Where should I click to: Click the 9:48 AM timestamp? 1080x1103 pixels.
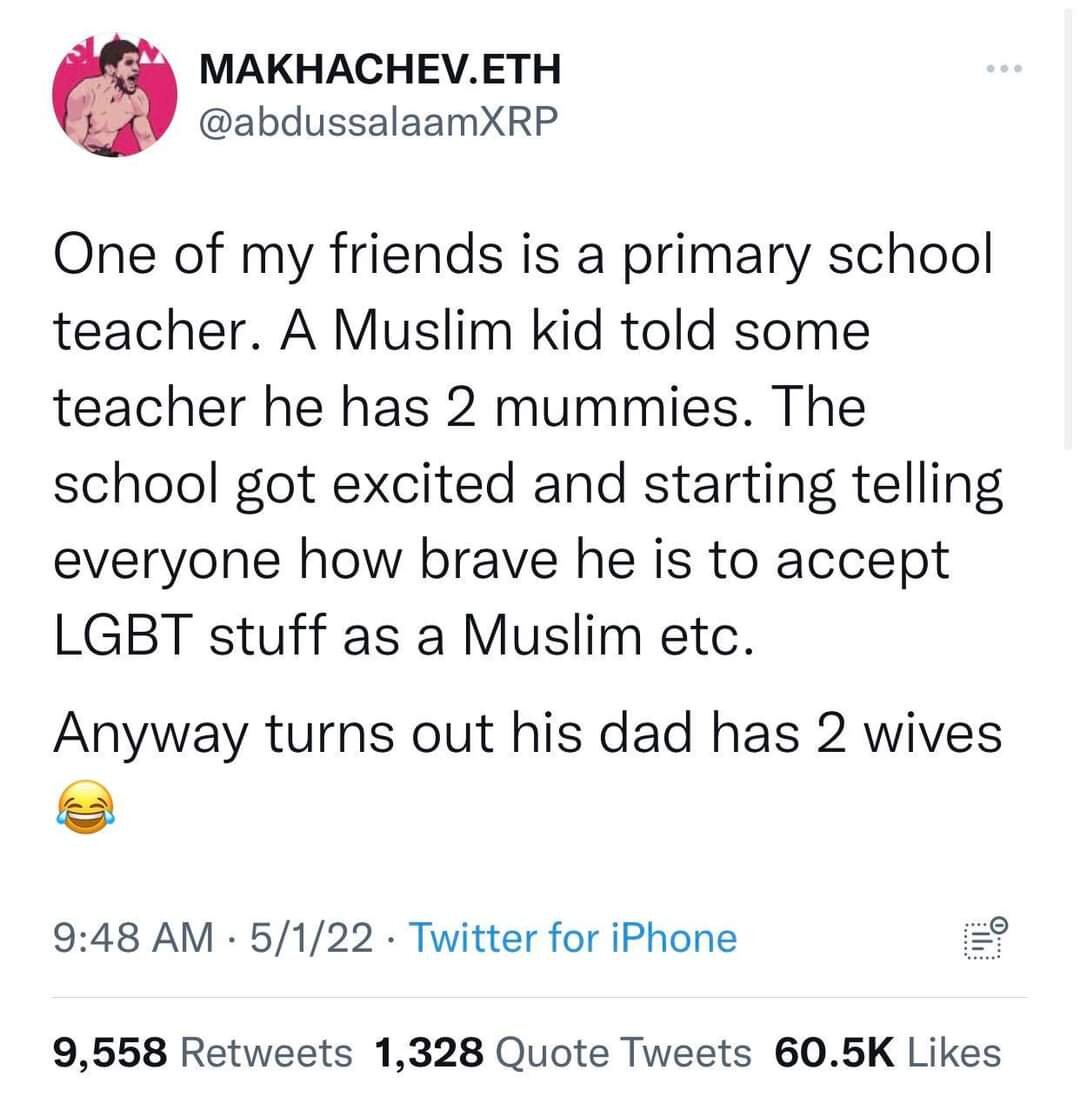132,939
